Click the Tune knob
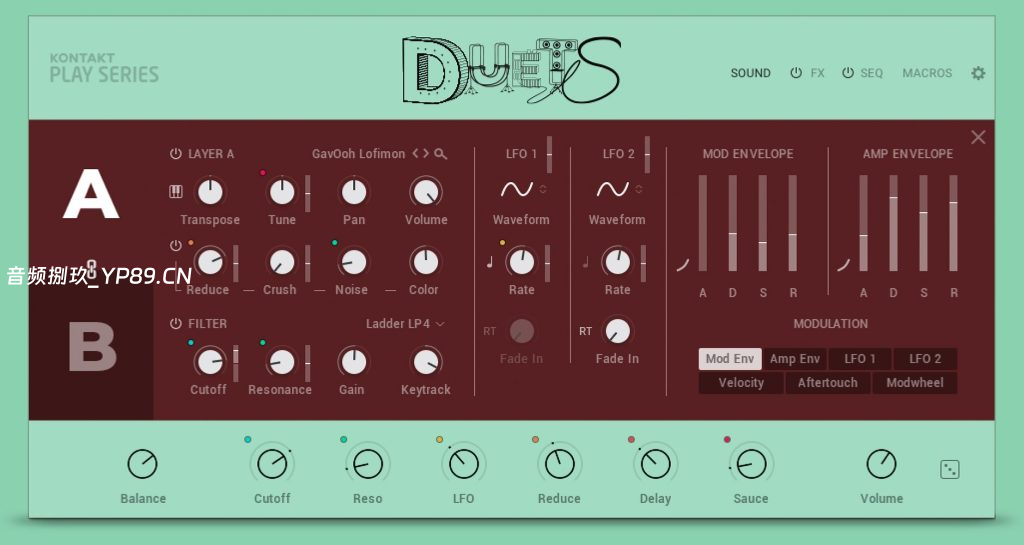 (282, 192)
